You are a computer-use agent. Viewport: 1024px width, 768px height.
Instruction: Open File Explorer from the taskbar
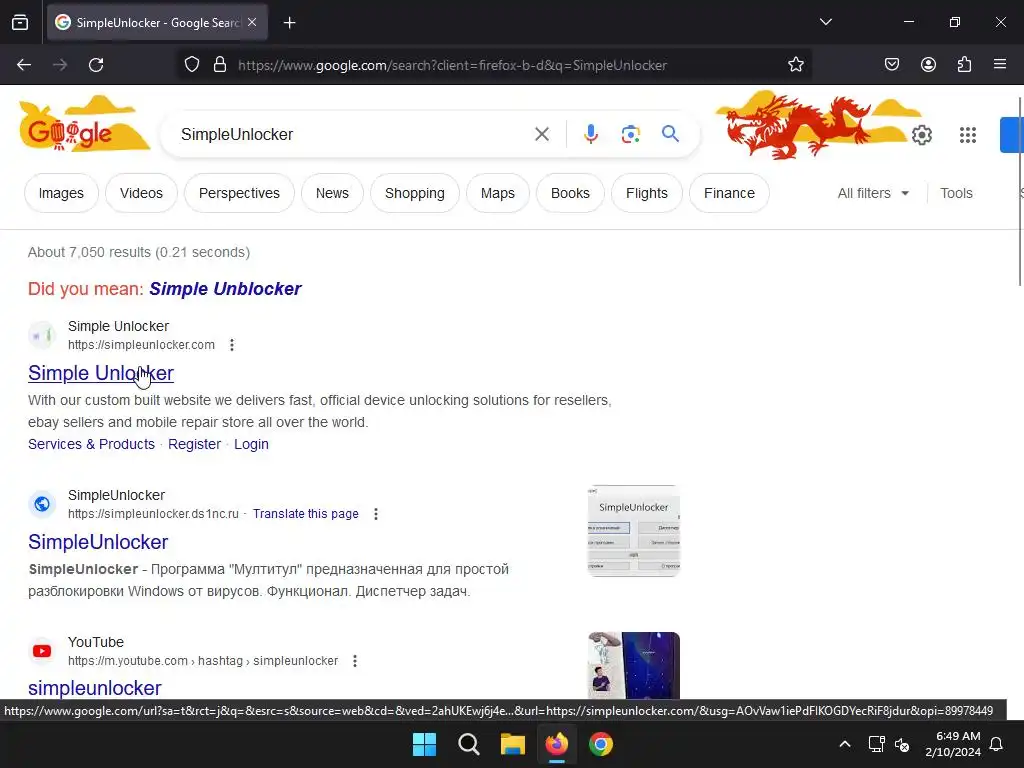coord(513,744)
